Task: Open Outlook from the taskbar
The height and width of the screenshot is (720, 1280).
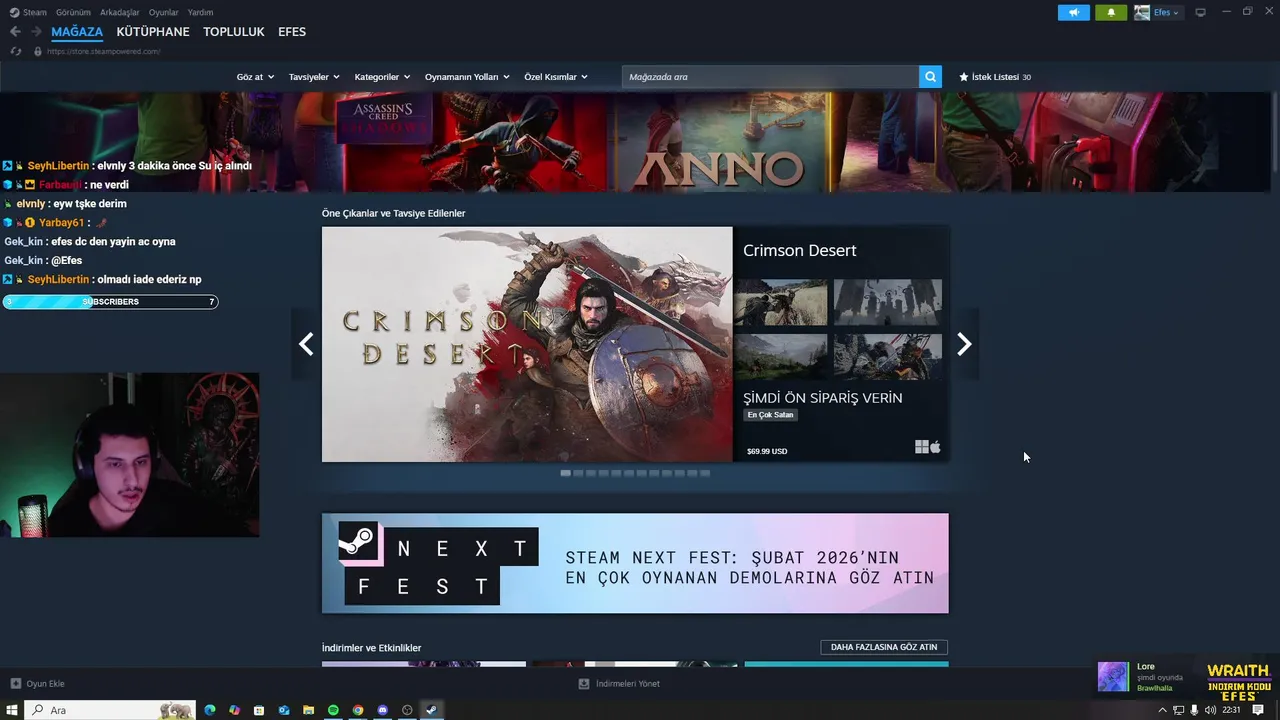Action: coord(284,710)
